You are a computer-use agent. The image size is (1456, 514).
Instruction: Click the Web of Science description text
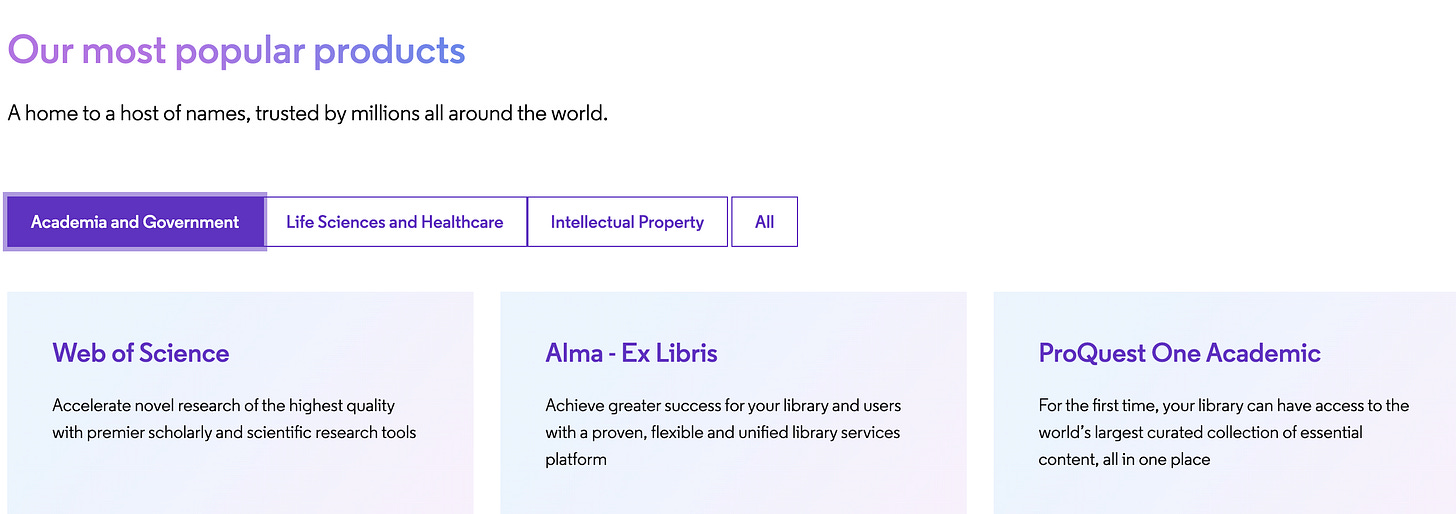pos(234,419)
